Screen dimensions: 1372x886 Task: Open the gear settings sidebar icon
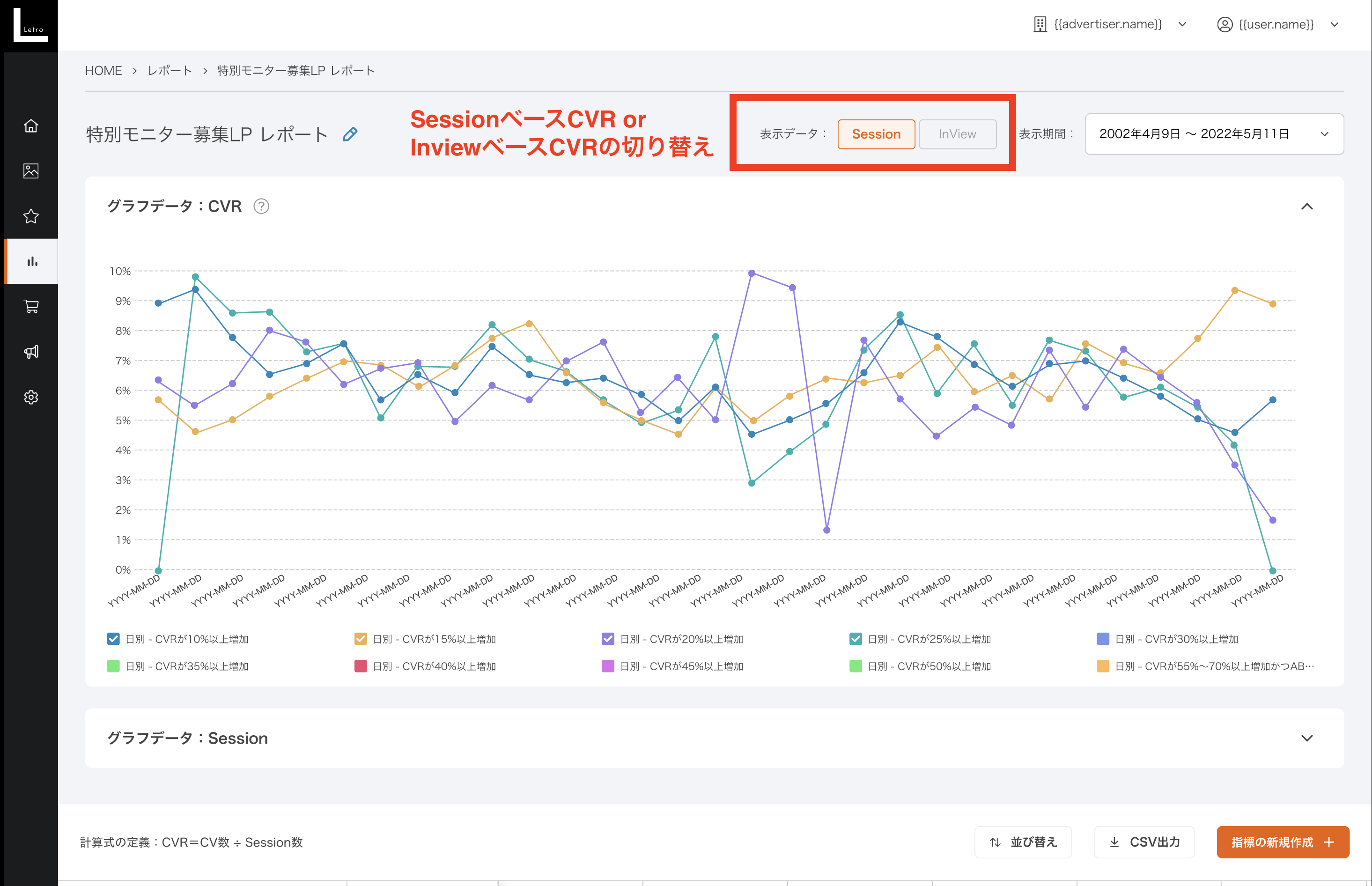point(31,397)
